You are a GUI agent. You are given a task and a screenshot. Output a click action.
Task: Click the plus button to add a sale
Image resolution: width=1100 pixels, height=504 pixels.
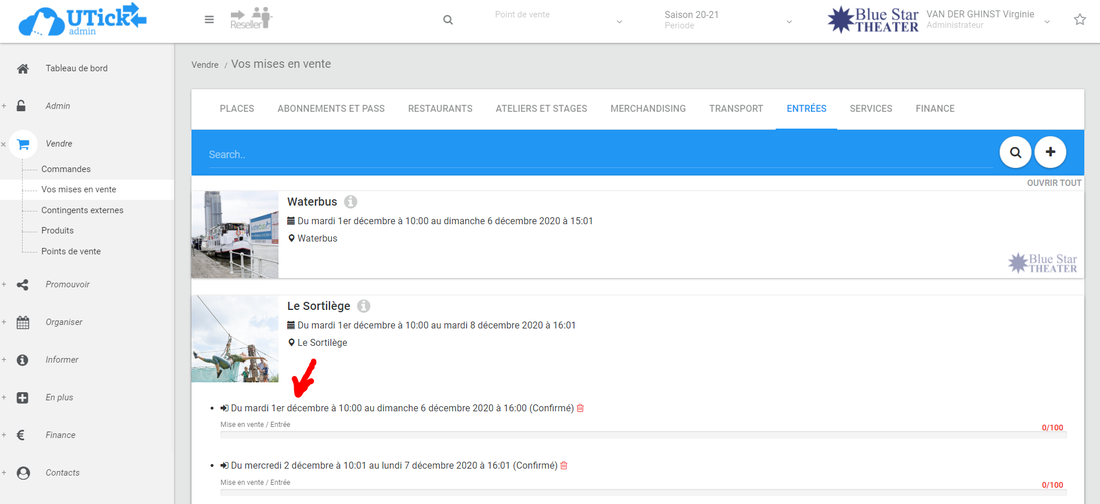1050,153
